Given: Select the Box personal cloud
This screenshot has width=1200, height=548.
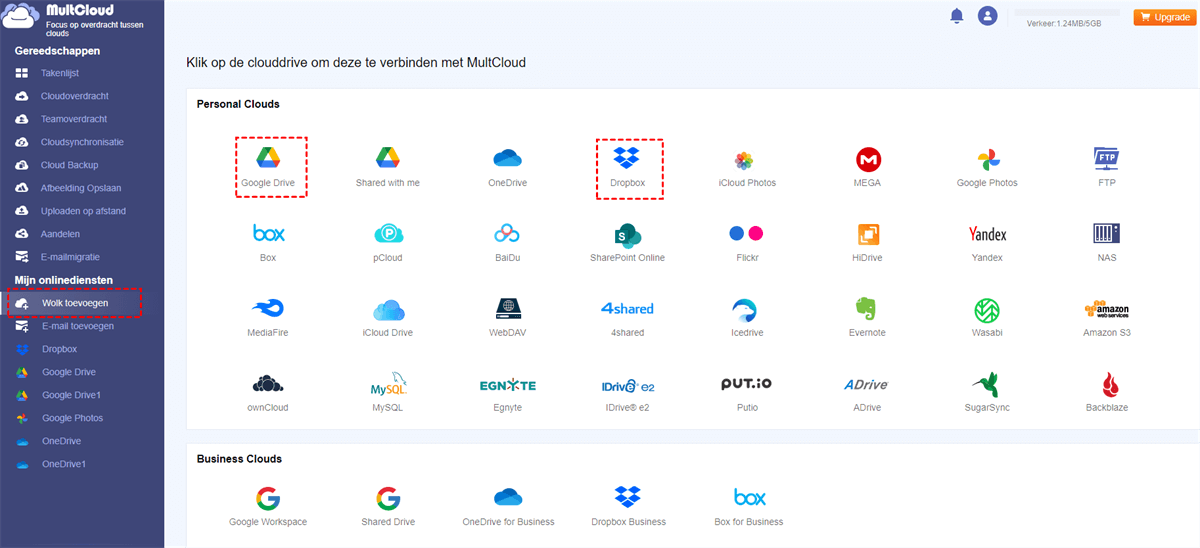Looking at the screenshot, I should [x=268, y=242].
